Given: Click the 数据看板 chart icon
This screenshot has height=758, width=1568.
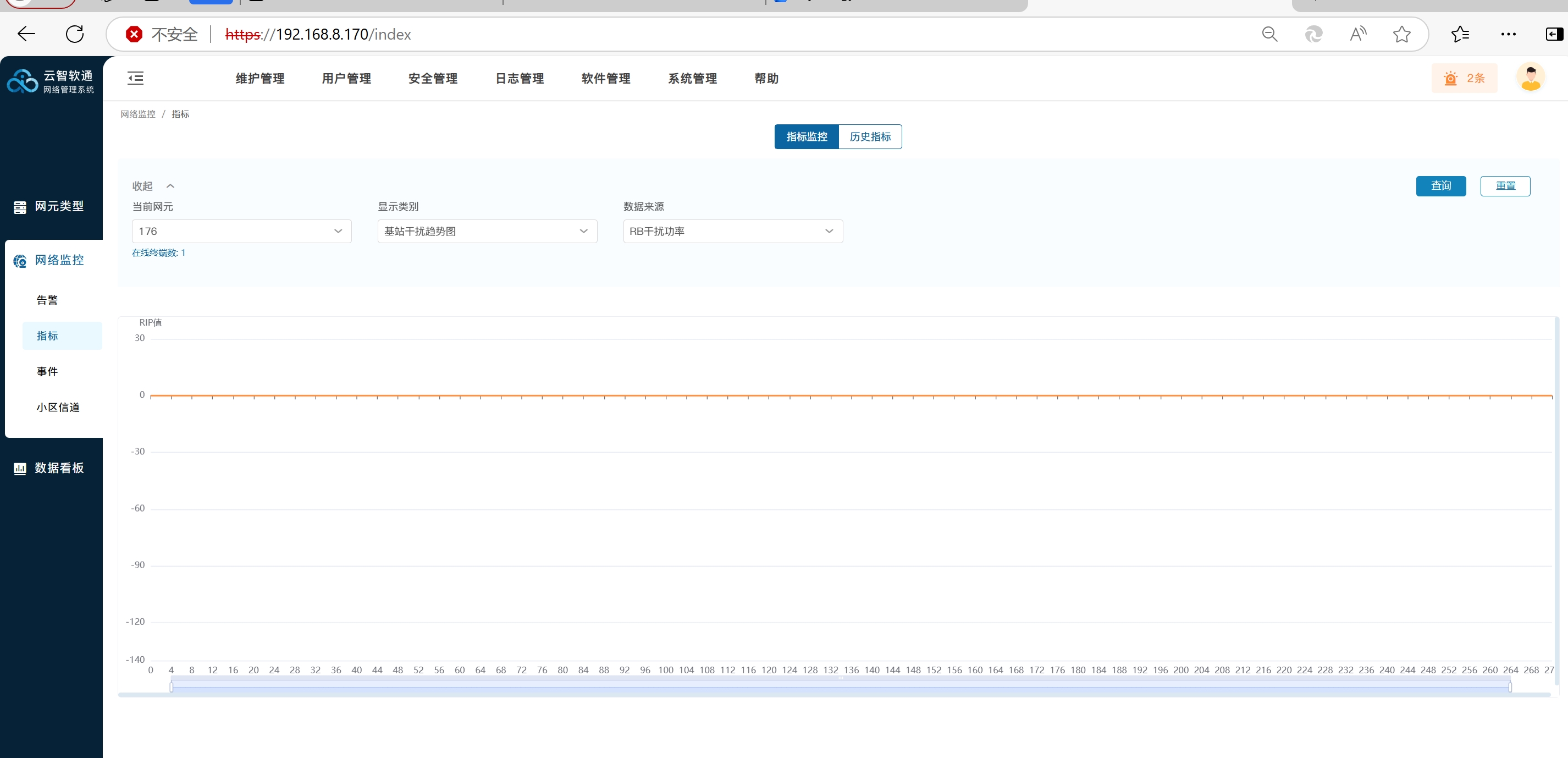Looking at the screenshot, I should (20, 468).
